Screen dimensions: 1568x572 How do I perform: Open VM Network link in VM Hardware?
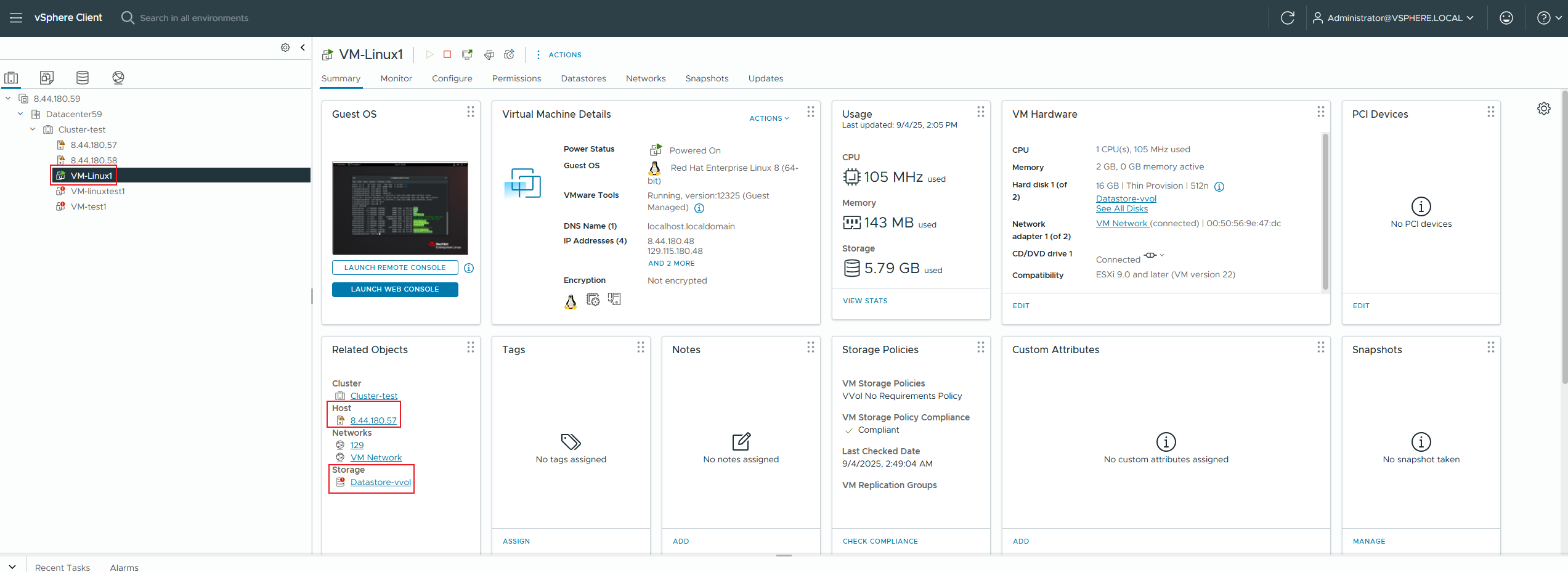[1122, 223]
